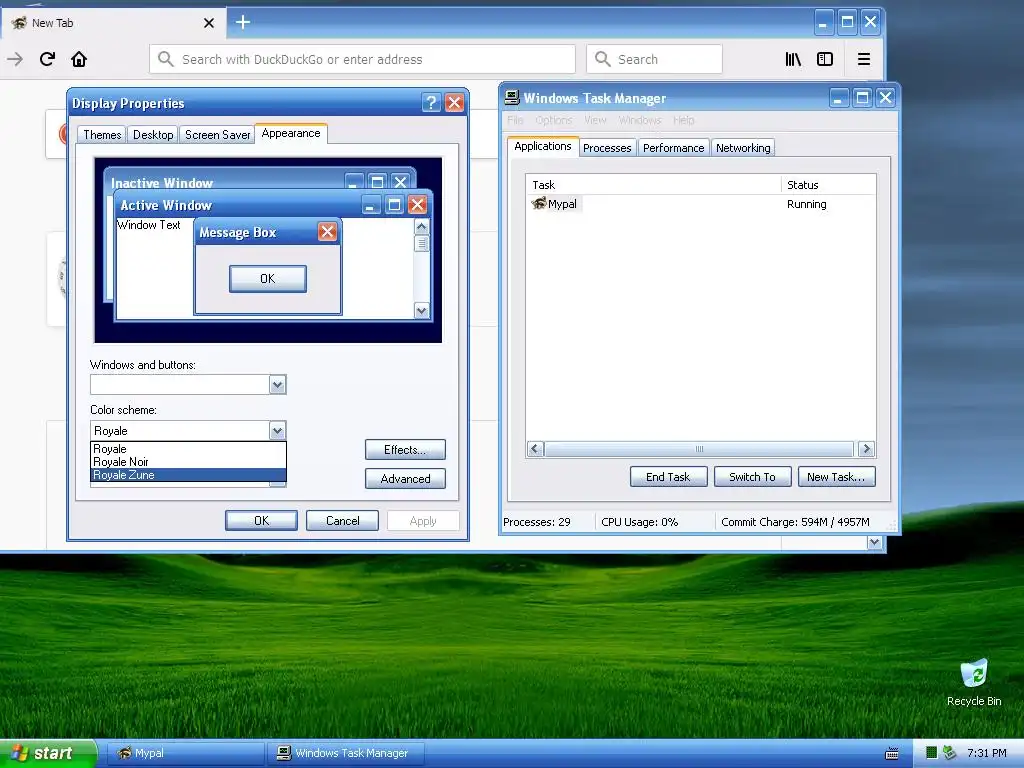Open Task Manager View menu
1024x768 pixels.
[595, 120]
